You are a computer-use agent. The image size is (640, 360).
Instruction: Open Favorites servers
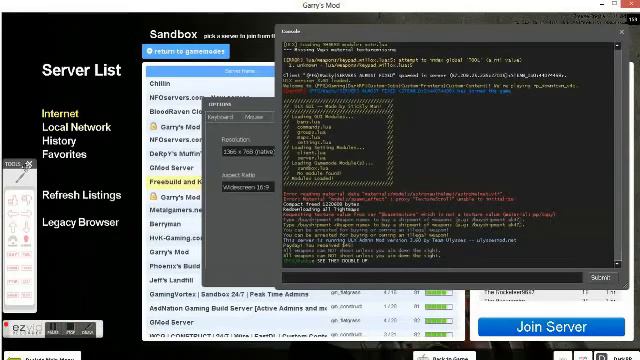(x=64, y=154)
